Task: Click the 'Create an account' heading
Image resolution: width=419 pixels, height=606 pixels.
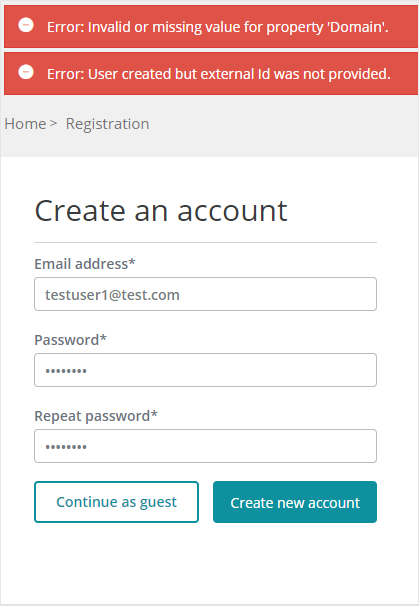Action: [x=161, y=211]
